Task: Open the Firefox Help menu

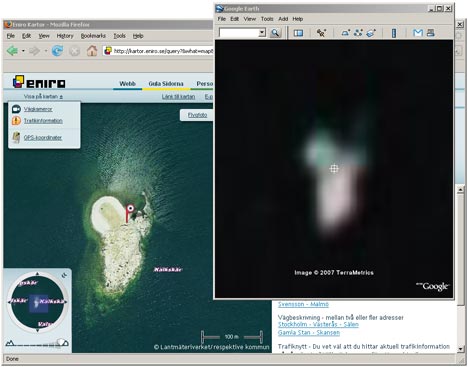Action: coord(138,36)
